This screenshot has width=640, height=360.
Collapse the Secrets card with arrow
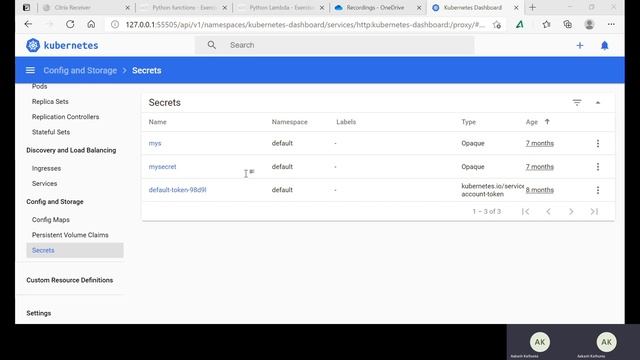[x=598, y=102]
